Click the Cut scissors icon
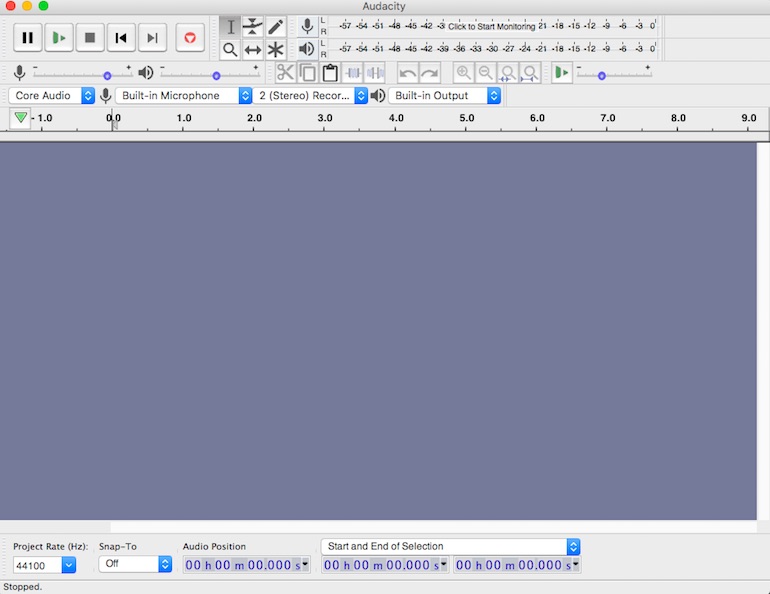This screenshot has width=770, height=594. 285,73
